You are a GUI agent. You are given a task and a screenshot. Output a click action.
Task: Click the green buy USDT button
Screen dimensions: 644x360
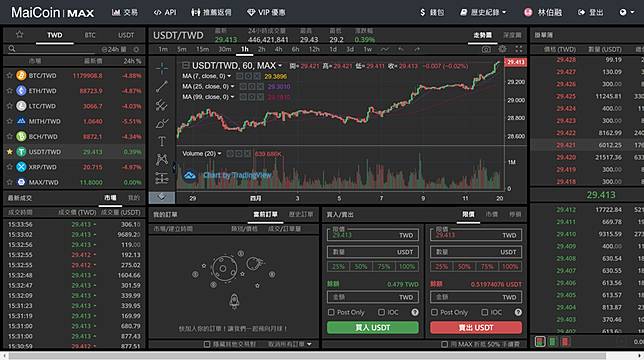373,328
